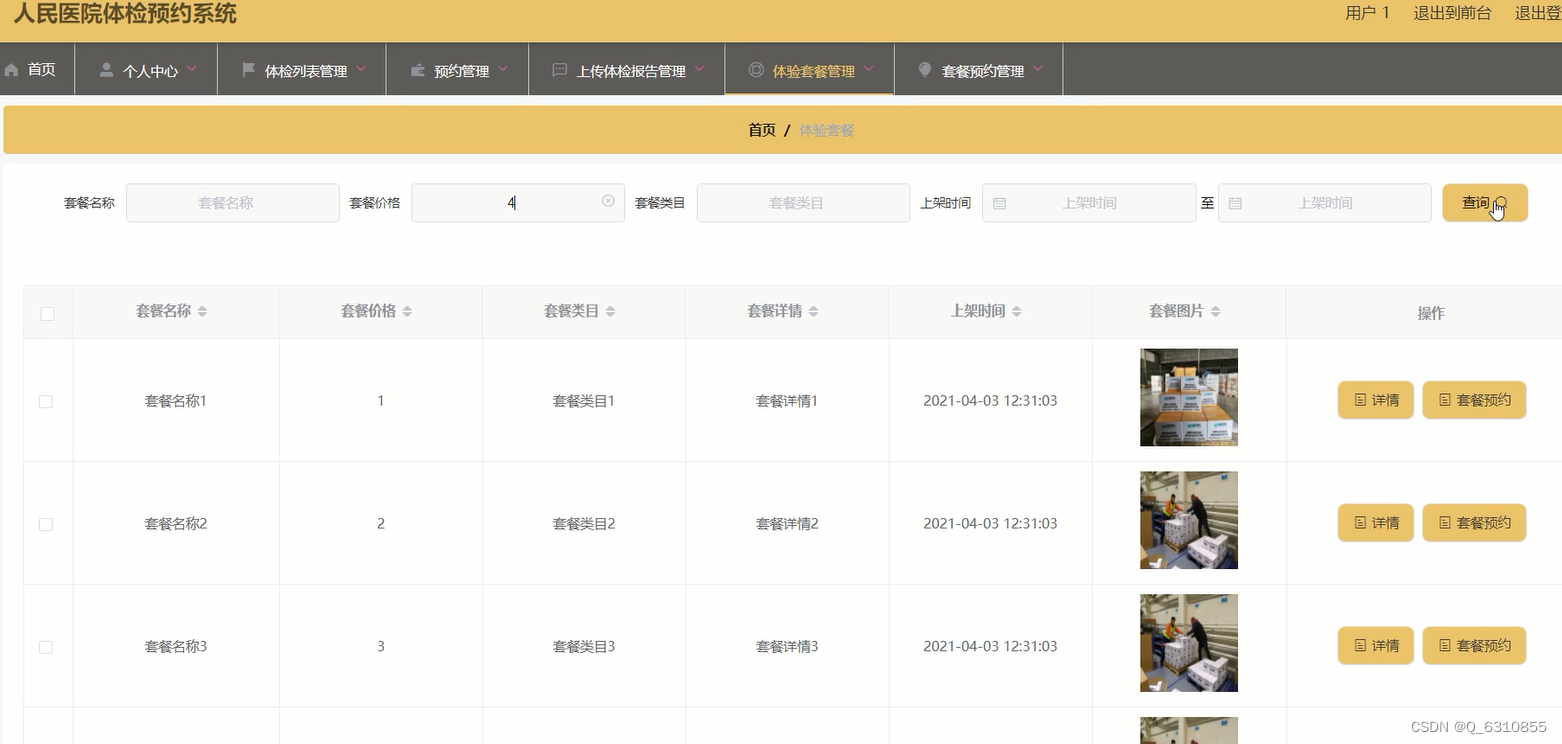This screenshot has width=1562, height=744.
Task: Focus the 套餐名称 search input
Action: tap(233, 203)
